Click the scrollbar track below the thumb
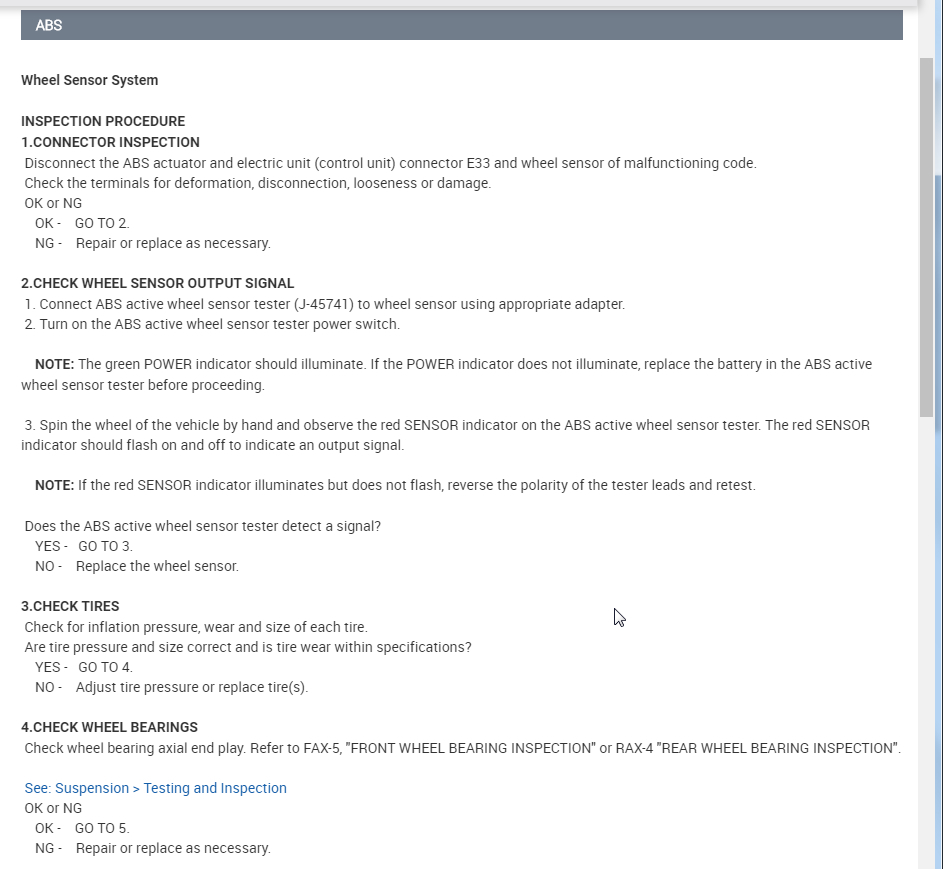The width and height of the screenshot is (943, 869). pyautogui.click(x=929, y=640)
